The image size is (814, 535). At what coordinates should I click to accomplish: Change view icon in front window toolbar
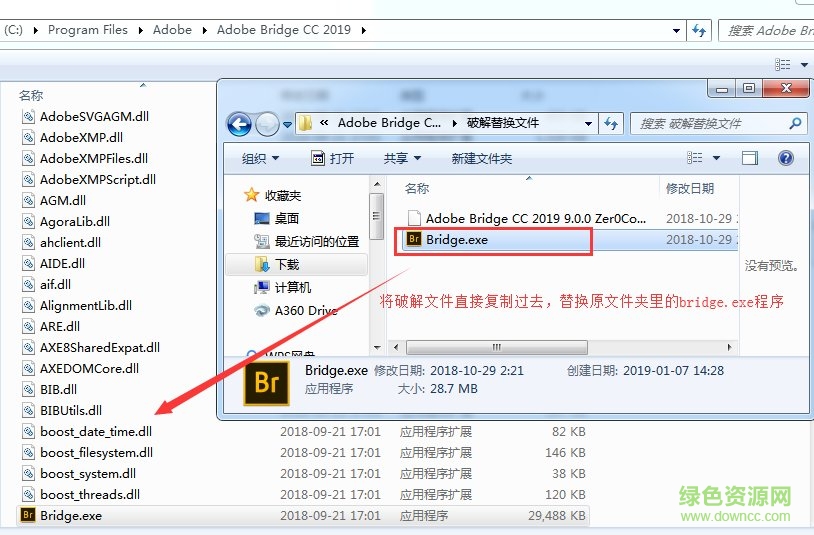695,158
